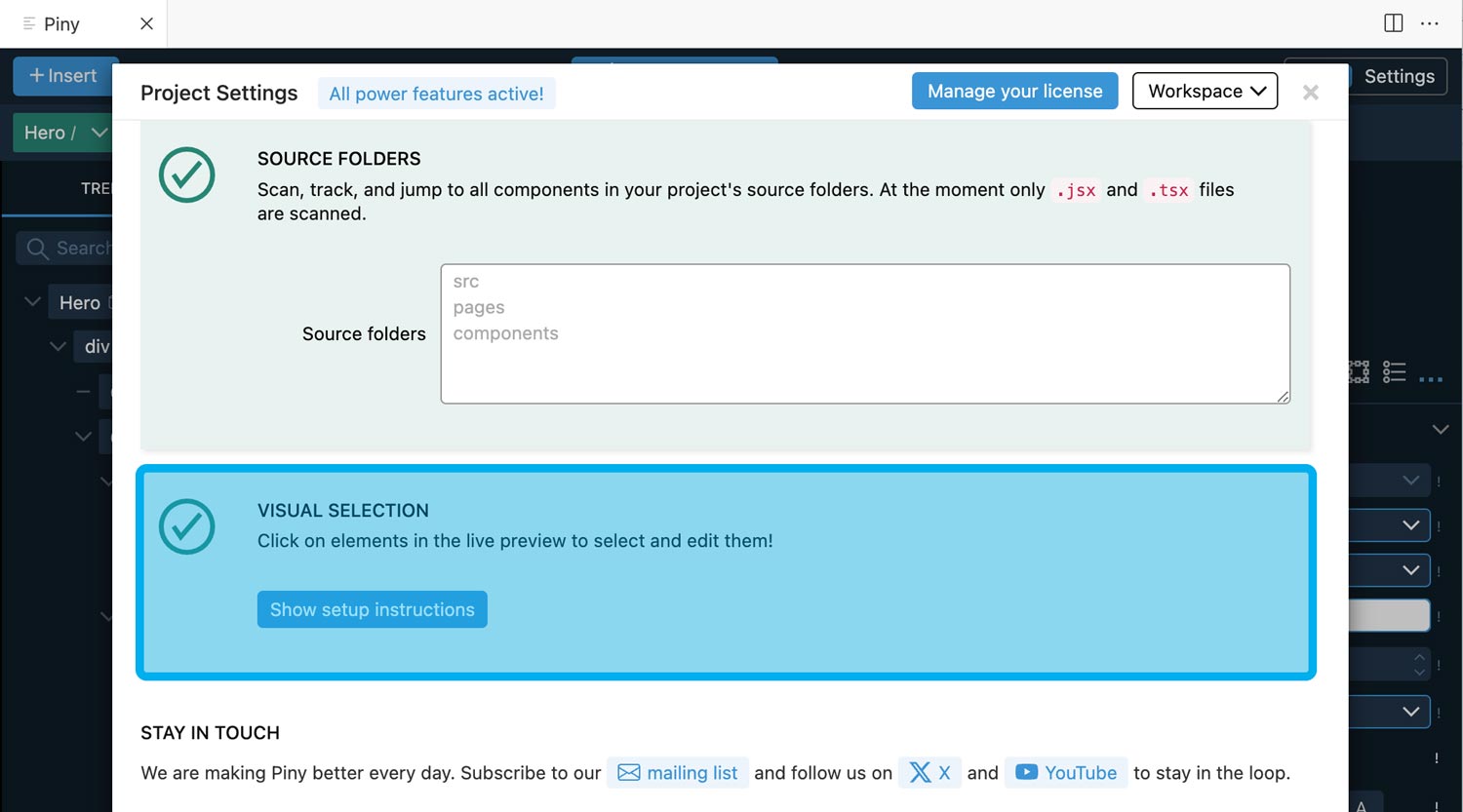
Task: Click the Manage your license button
Action: pos(1014,91)
